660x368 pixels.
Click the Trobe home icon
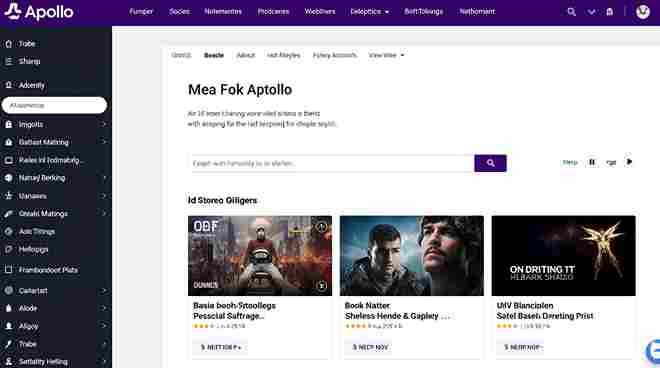tap(8, 44)
